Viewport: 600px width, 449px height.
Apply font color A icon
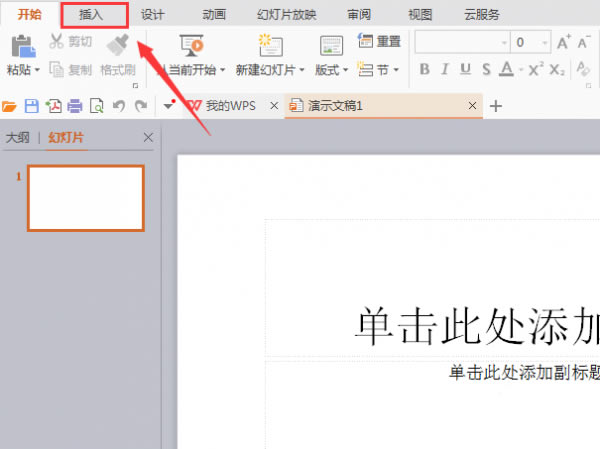pos(507,69)
